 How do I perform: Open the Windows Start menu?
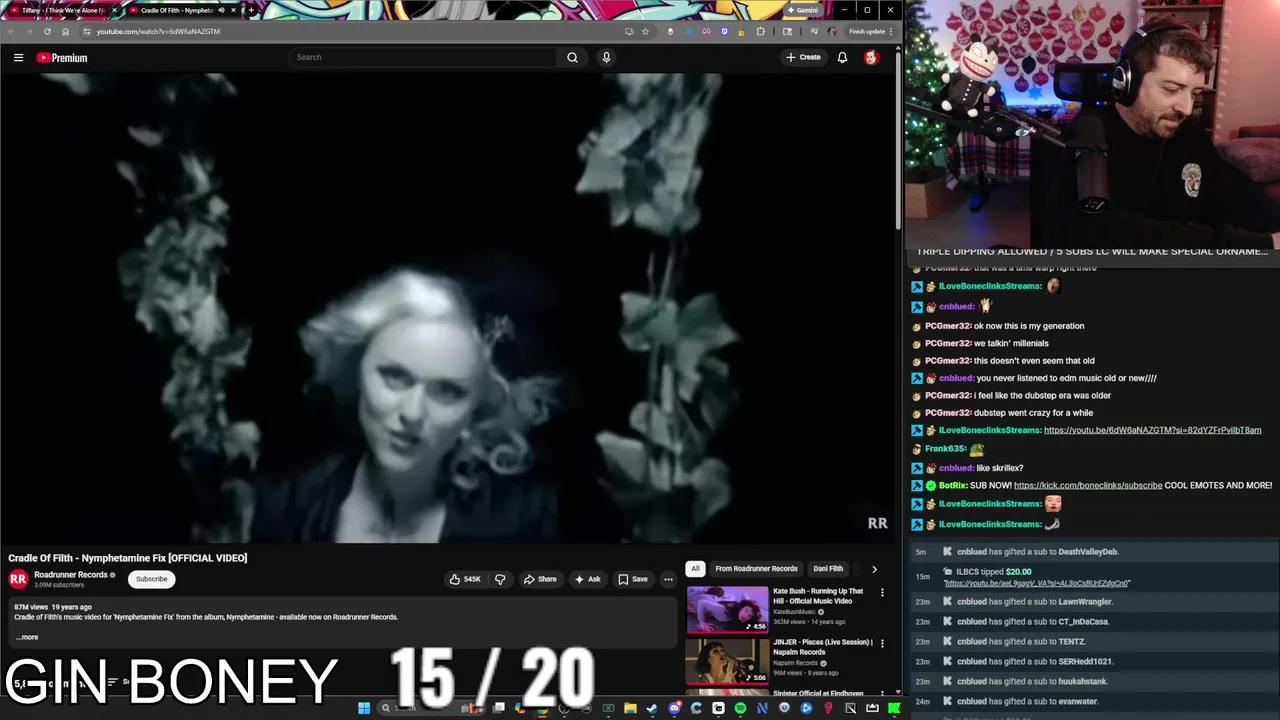coord(364,708)
